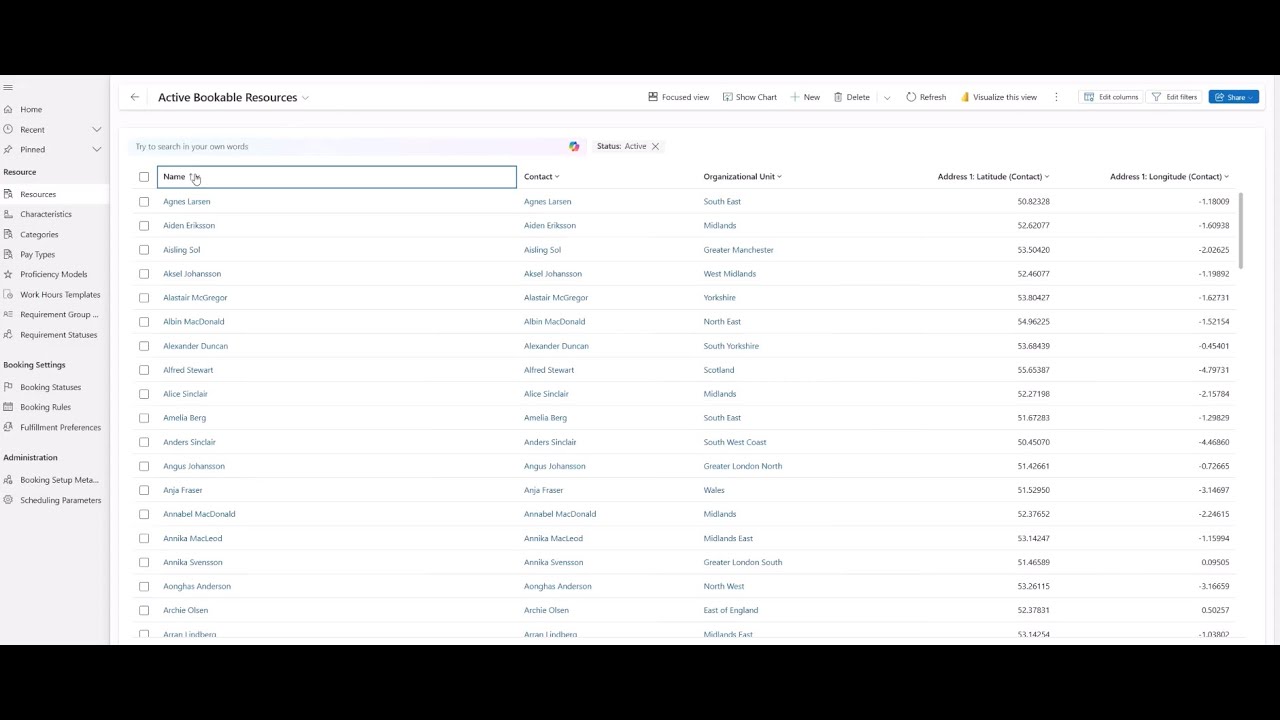
Task: Select the Aksel Johansson row checkbox
Action: pyautogui.click(x=144, y=273)
